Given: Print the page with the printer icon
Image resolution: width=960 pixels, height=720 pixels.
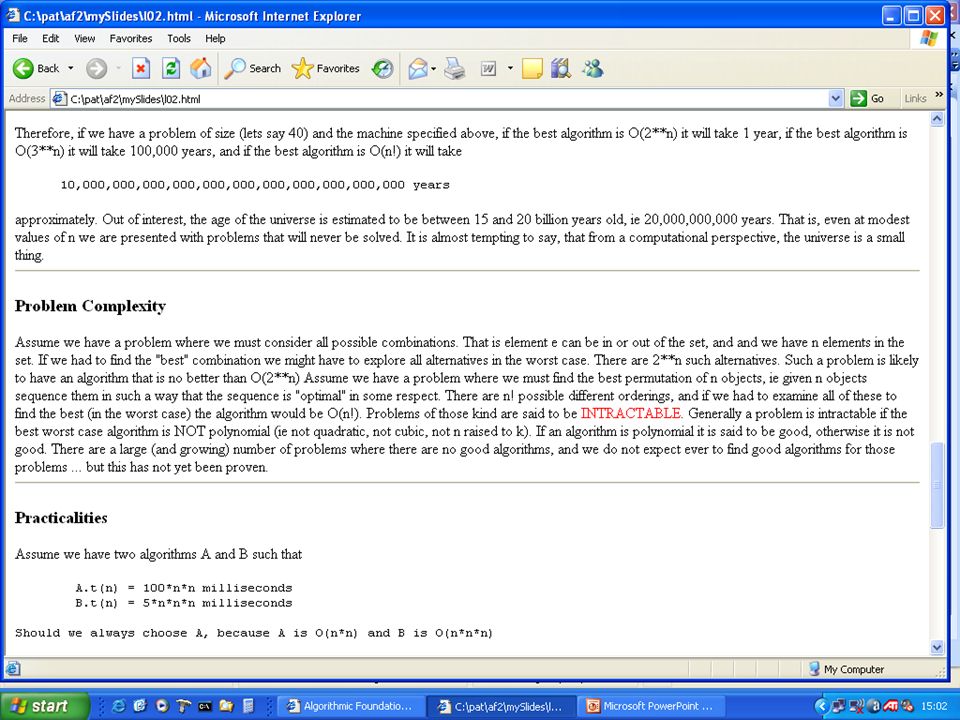Looking at the screenshot, I should [x=454, y=69].
